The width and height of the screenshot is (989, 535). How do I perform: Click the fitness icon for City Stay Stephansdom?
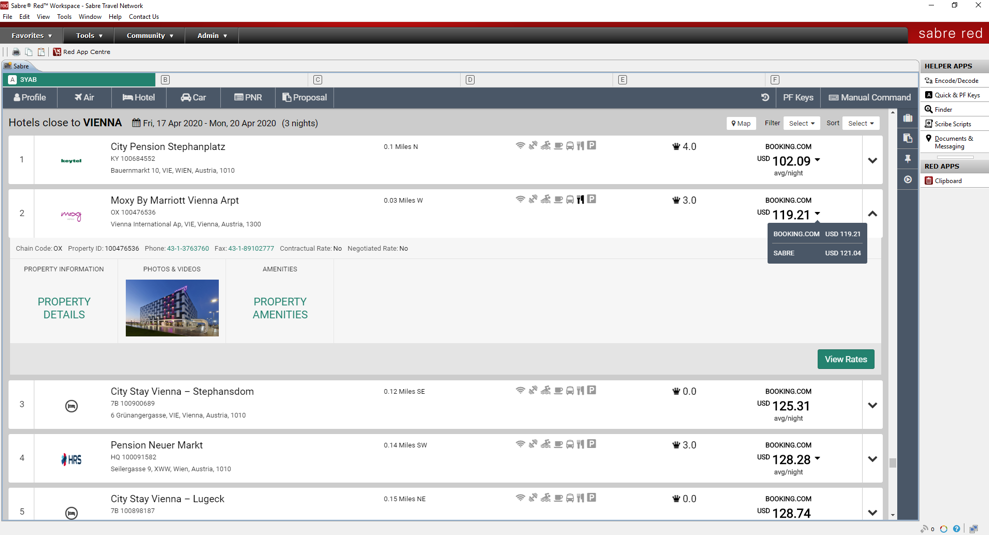[533, 390]
